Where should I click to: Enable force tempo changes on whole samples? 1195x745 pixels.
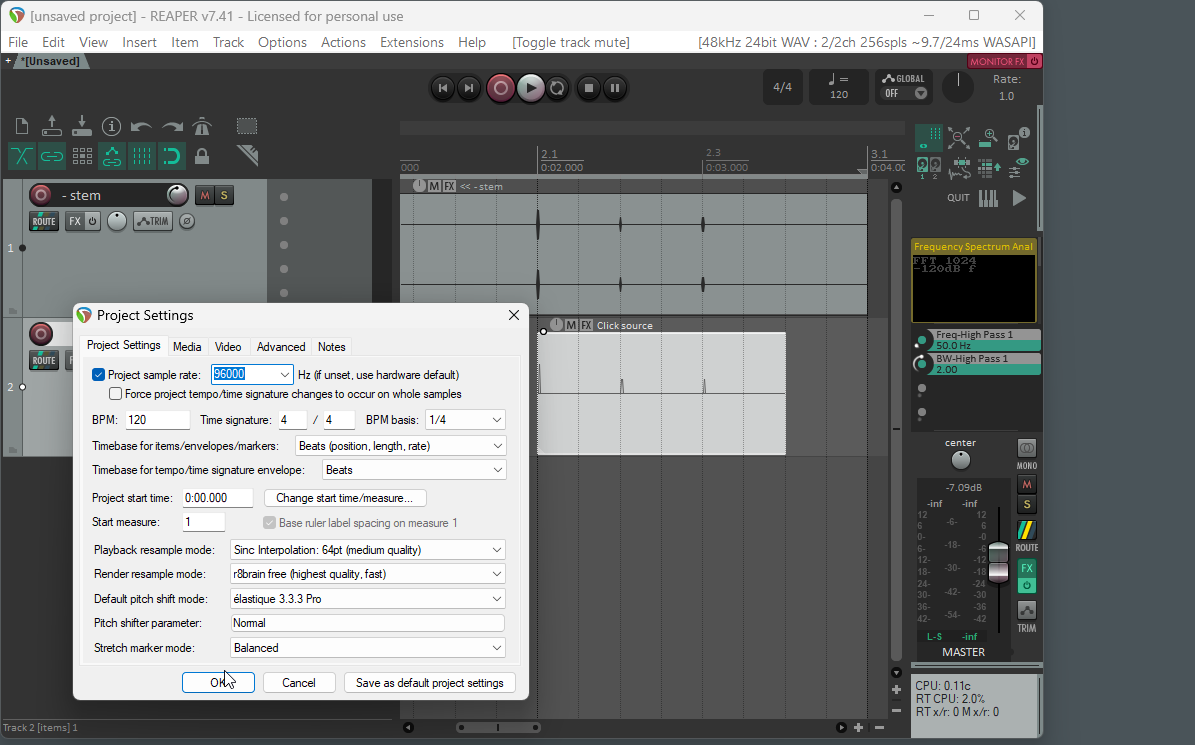(x=116, y=394)
